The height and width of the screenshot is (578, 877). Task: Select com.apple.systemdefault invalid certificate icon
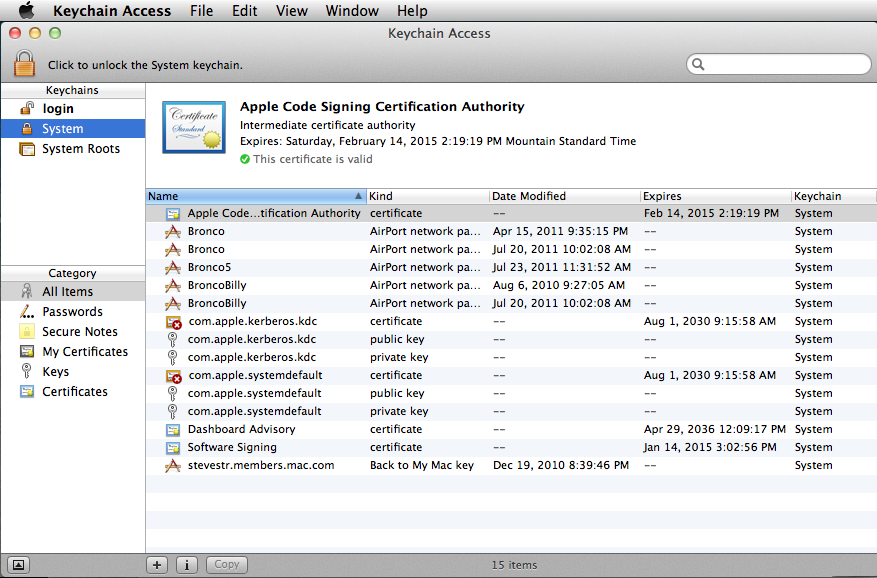click(174, 376)
